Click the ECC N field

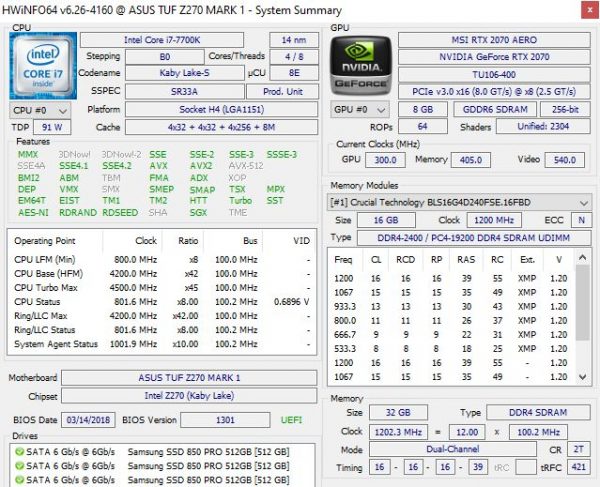pyautogui.click(x=581, y=220)
